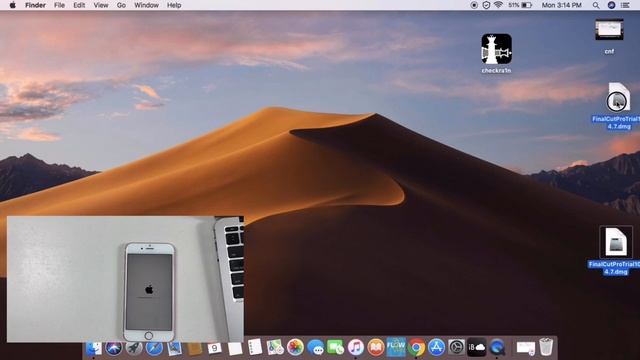
Task: Open System Preferences from the Dock
Action: [x=456, y=348]
